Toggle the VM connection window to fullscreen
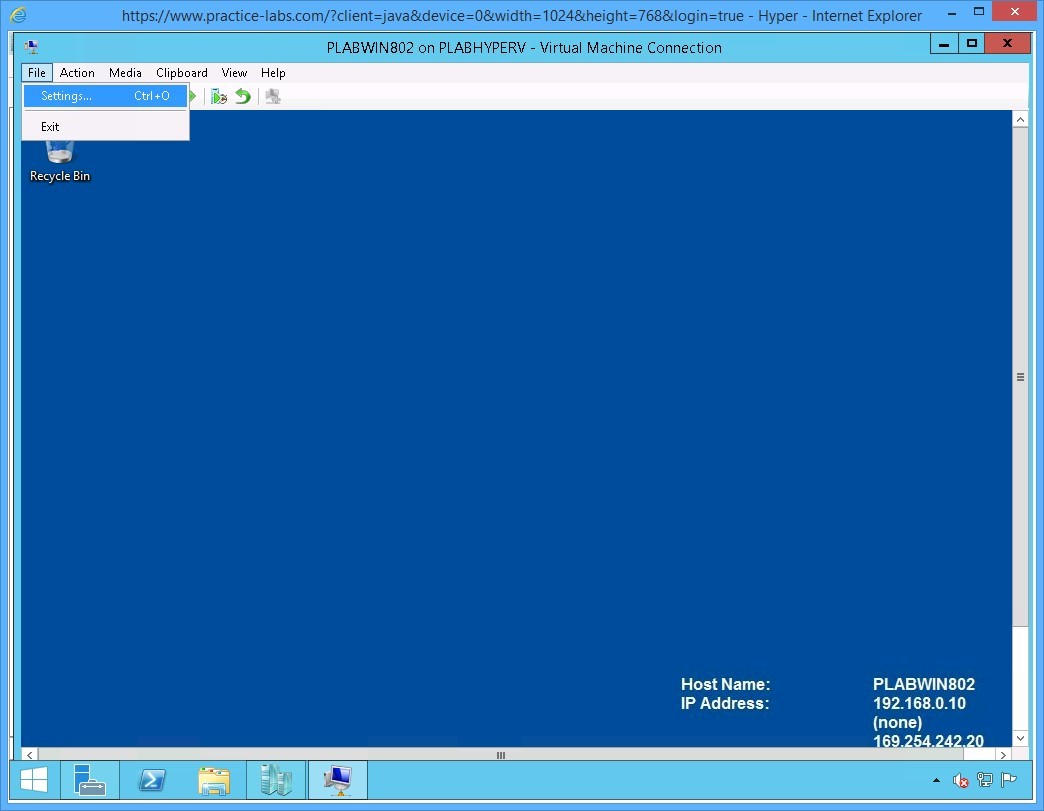The height and width of the screenshot is (811, 1044). (x=971, y=43)
